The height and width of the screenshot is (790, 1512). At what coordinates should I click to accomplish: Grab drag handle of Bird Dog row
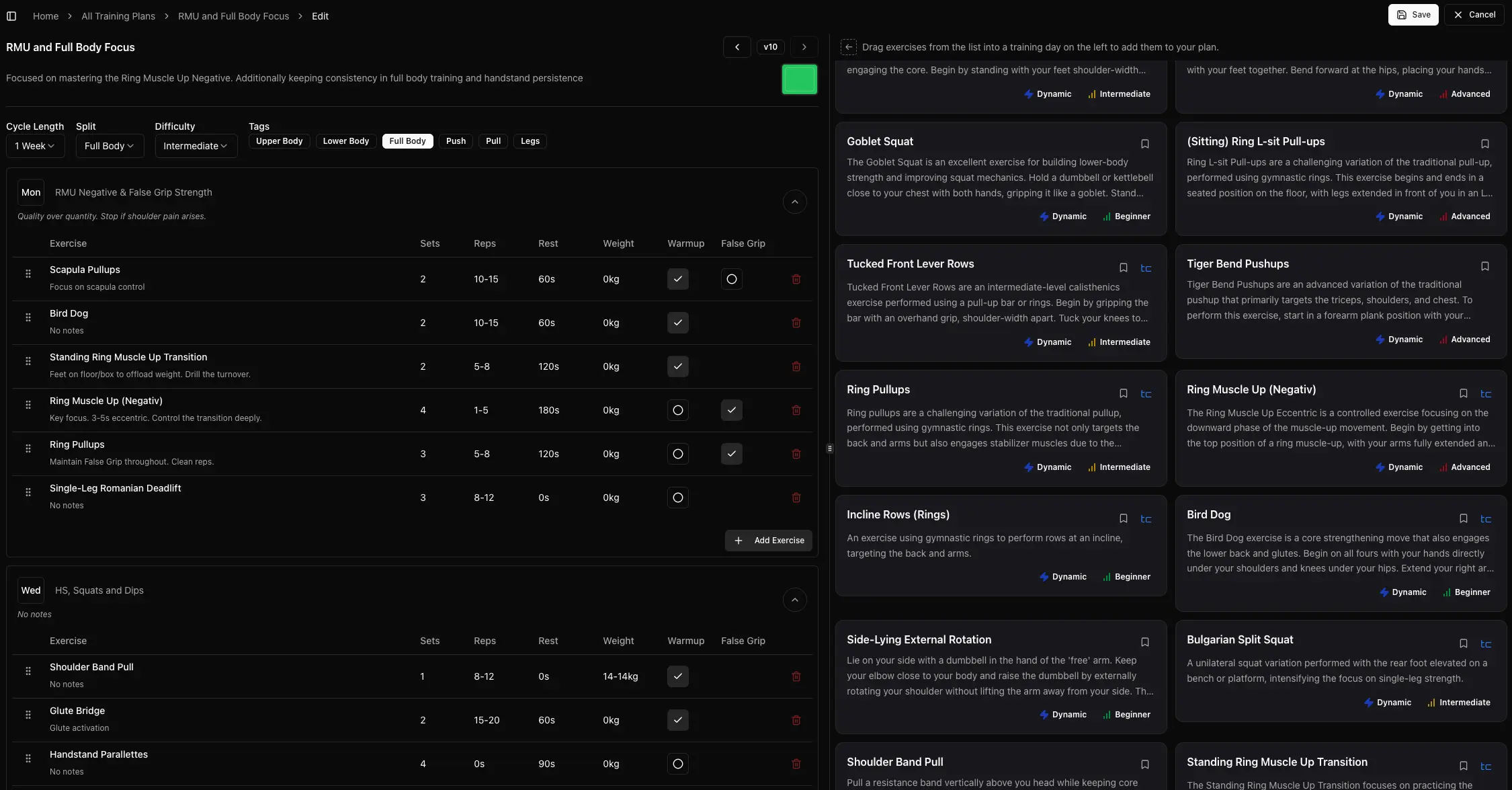click(28, 317)
